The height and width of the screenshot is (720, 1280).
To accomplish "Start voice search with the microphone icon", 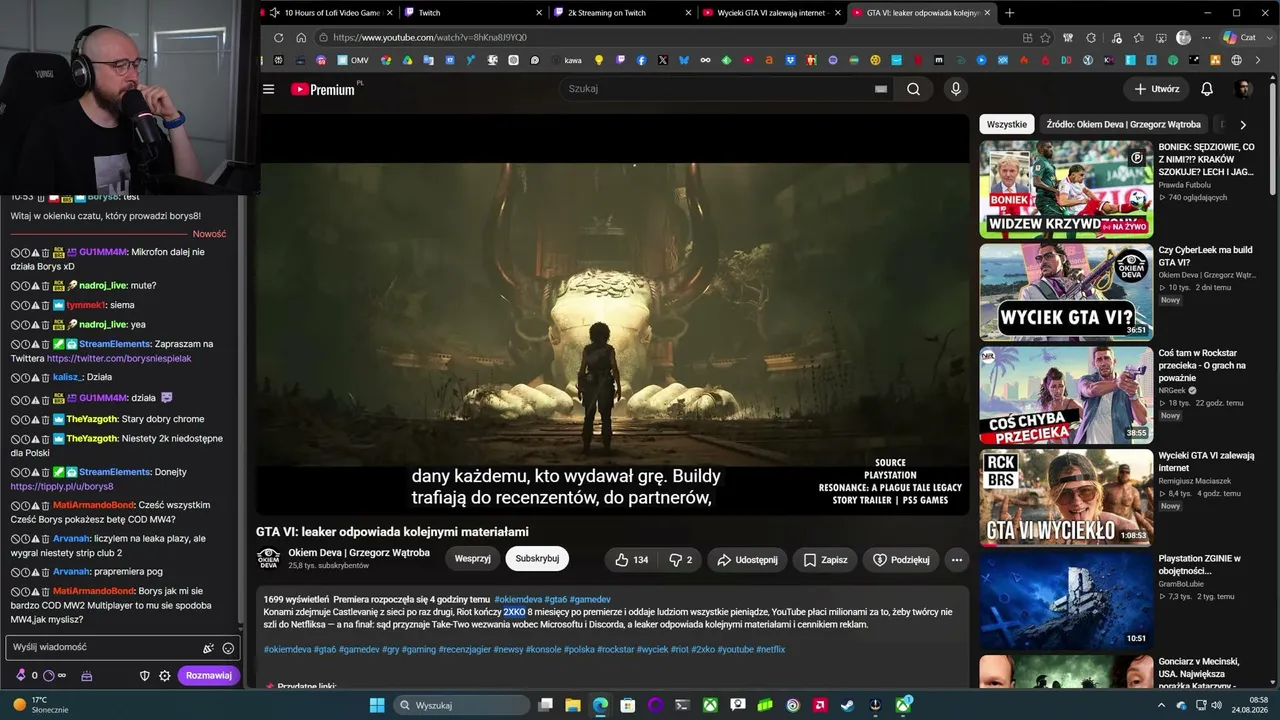I will coord(956,89).
